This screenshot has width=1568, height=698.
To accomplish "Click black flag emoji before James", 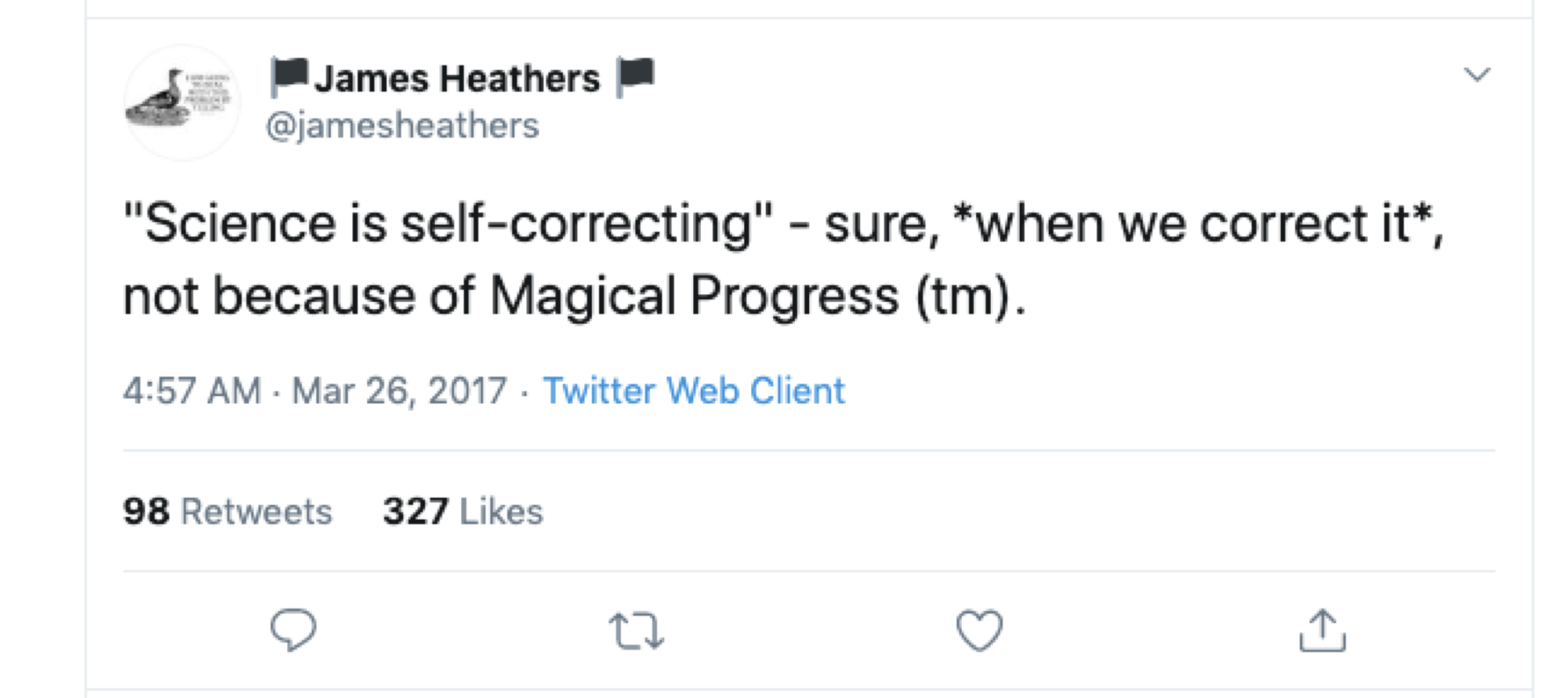I will pos(289,77).
